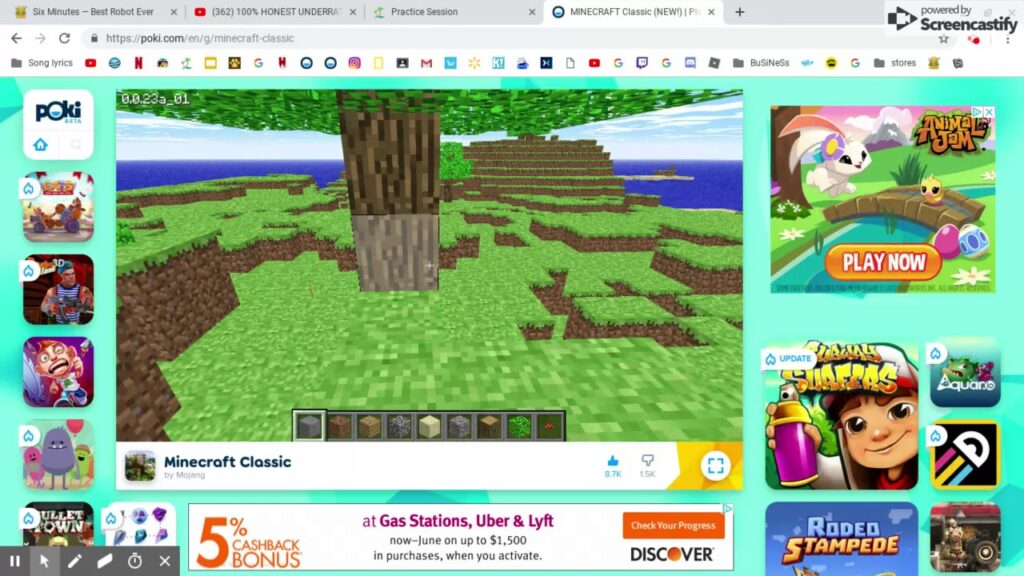Click Check Your Progress in Discover ad
The height and width of the screenshot is (576, 1024).
[673, 525]
